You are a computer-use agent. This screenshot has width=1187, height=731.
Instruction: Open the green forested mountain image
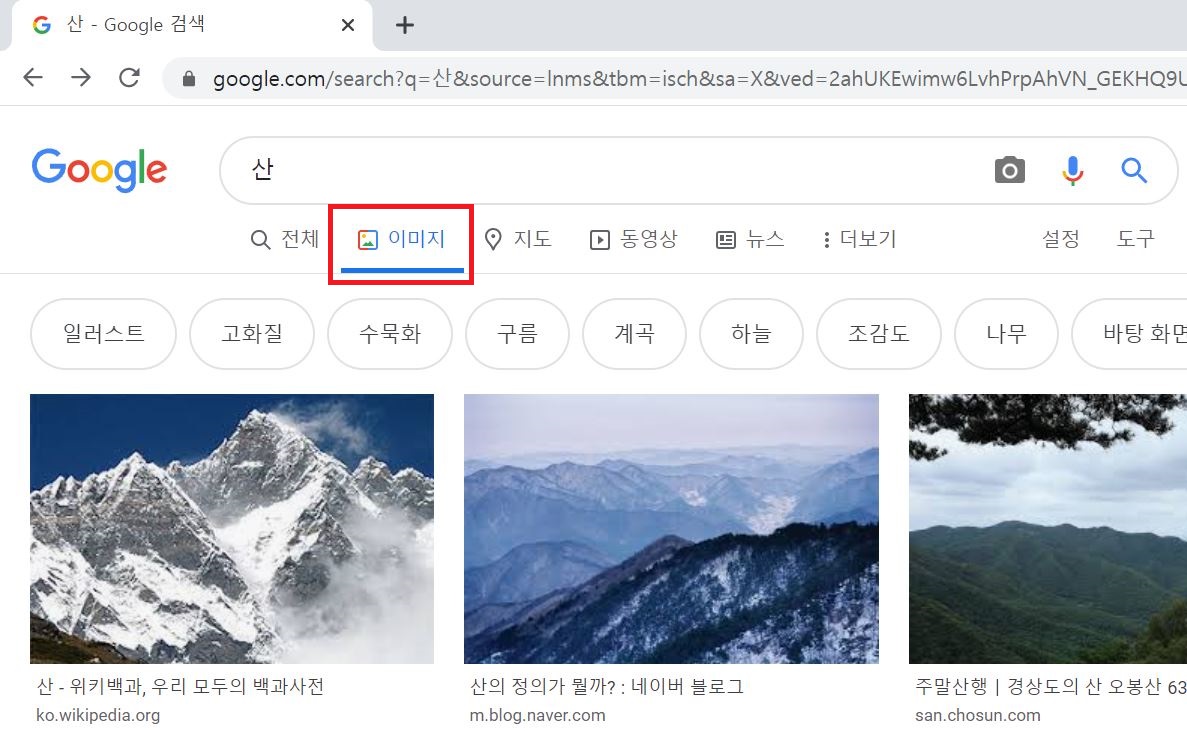[1048, 529]
